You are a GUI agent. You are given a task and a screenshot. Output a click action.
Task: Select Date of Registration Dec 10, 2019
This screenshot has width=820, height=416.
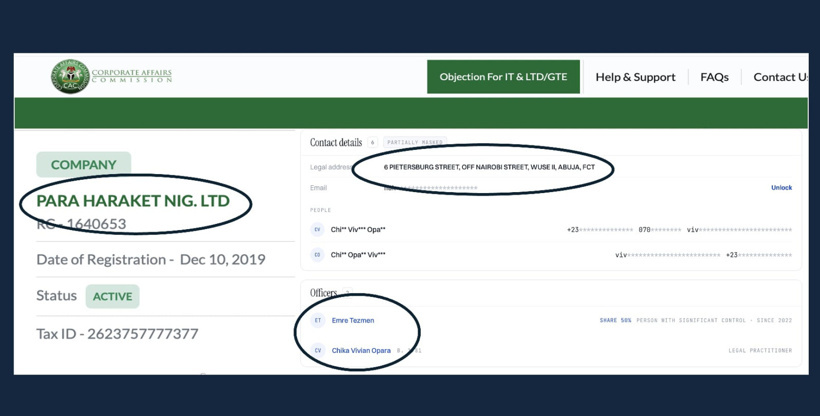151,260
